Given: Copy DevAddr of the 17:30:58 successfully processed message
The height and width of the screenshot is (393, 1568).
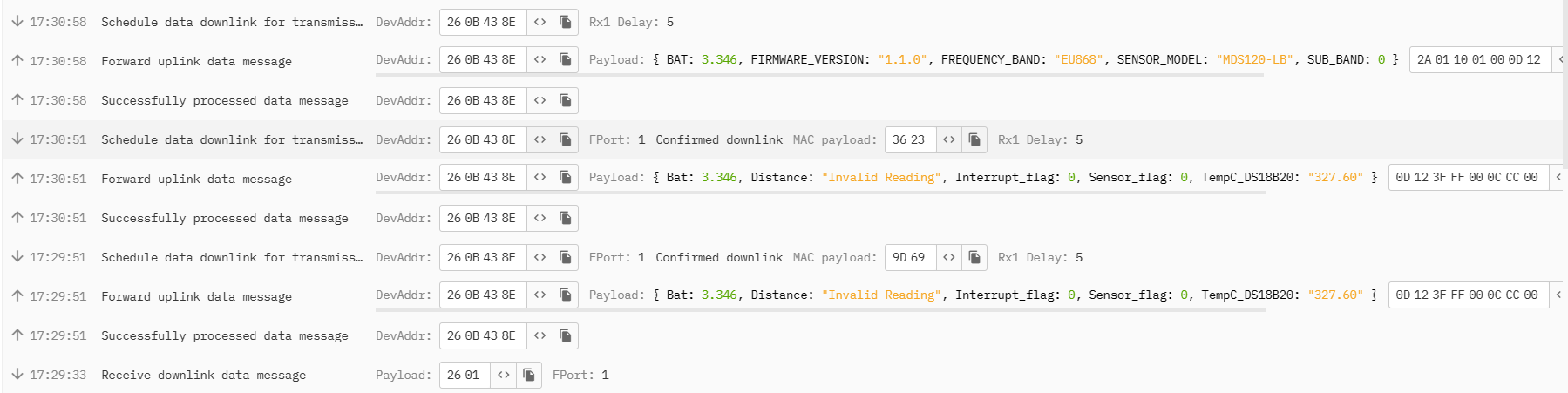Looking at the screenshot, I should [566, 100].
